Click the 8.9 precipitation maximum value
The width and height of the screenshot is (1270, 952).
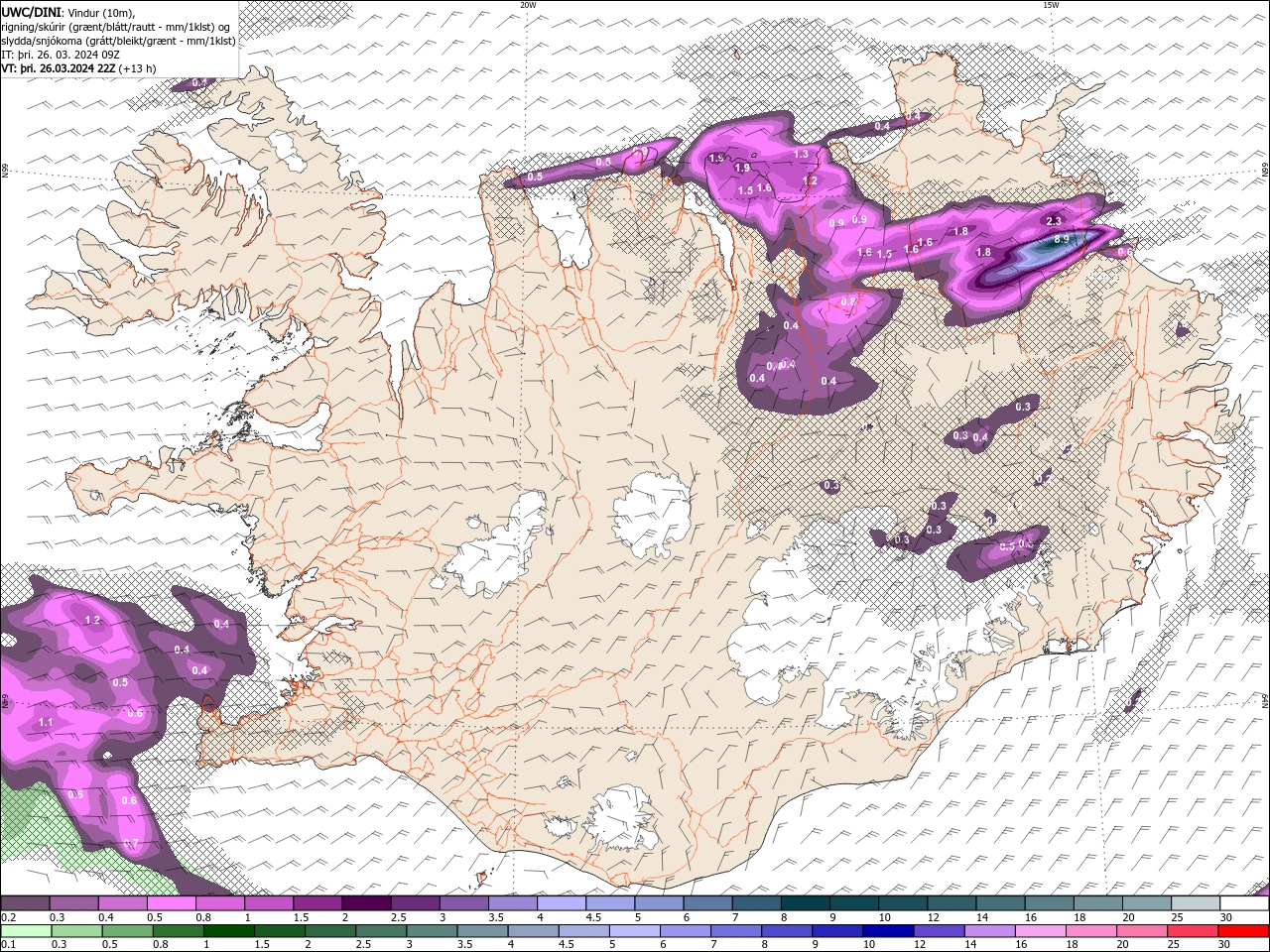point(1061,239)
